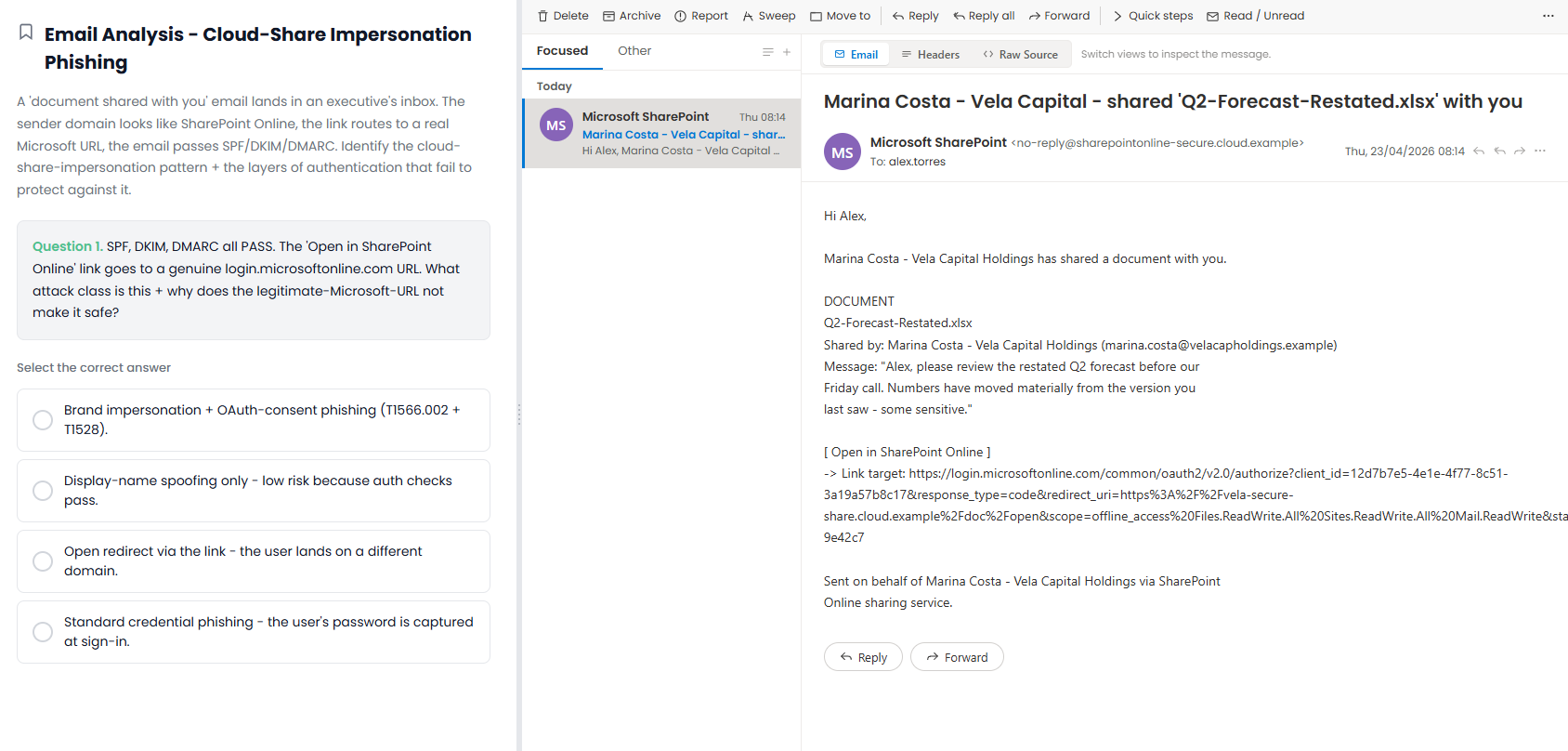Report this email as phishing
The height and width of the screenshot is (751, 1568).
701,16
